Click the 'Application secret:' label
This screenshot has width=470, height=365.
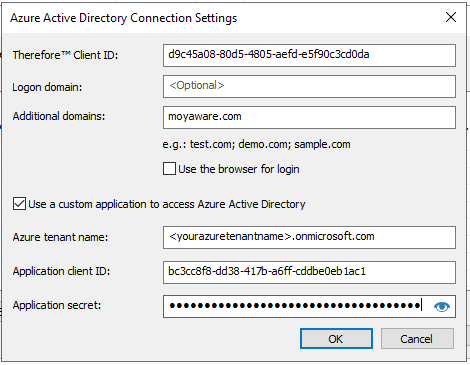pos(57,305)
